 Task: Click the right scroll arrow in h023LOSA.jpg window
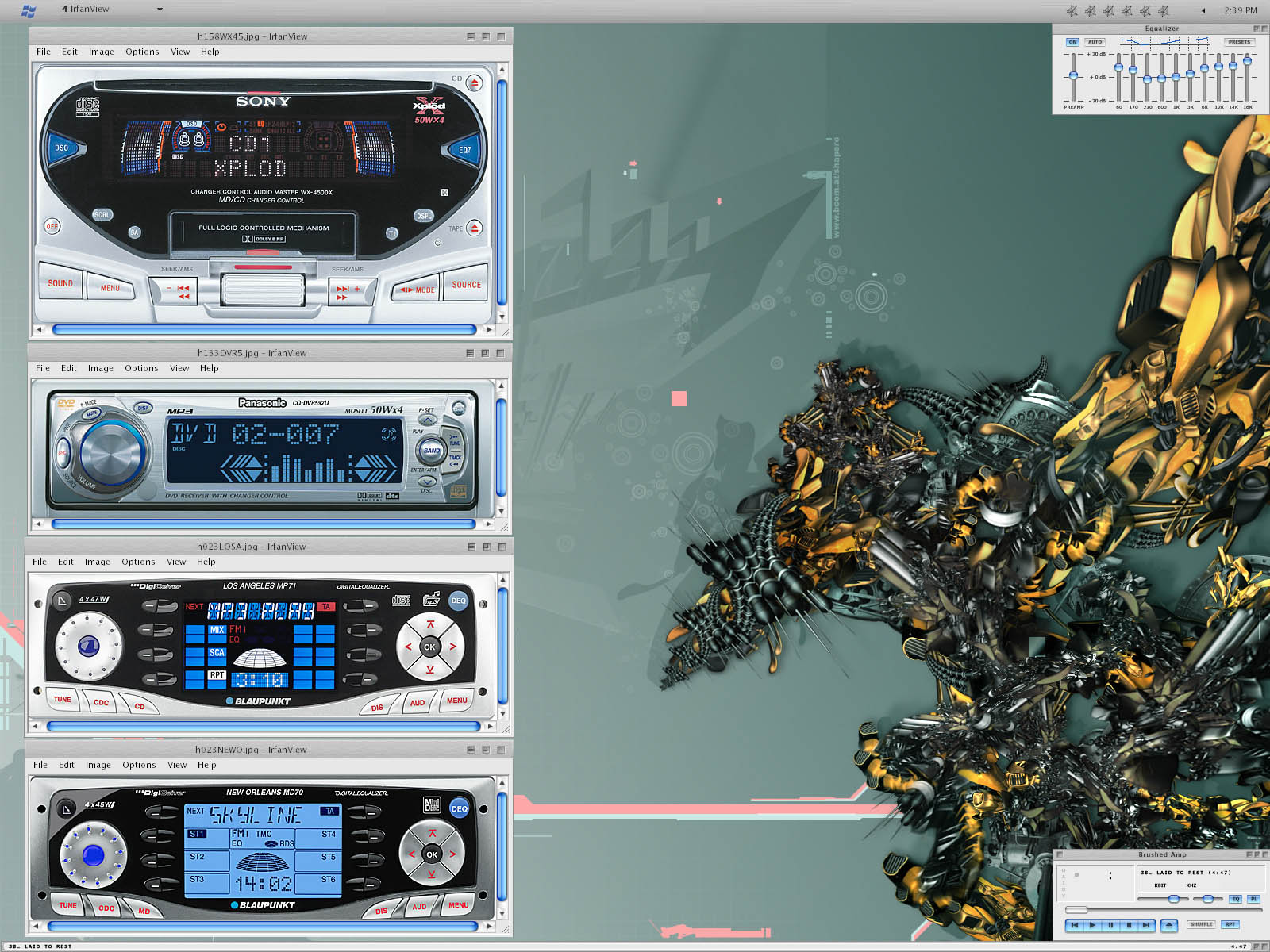(490, 726)
